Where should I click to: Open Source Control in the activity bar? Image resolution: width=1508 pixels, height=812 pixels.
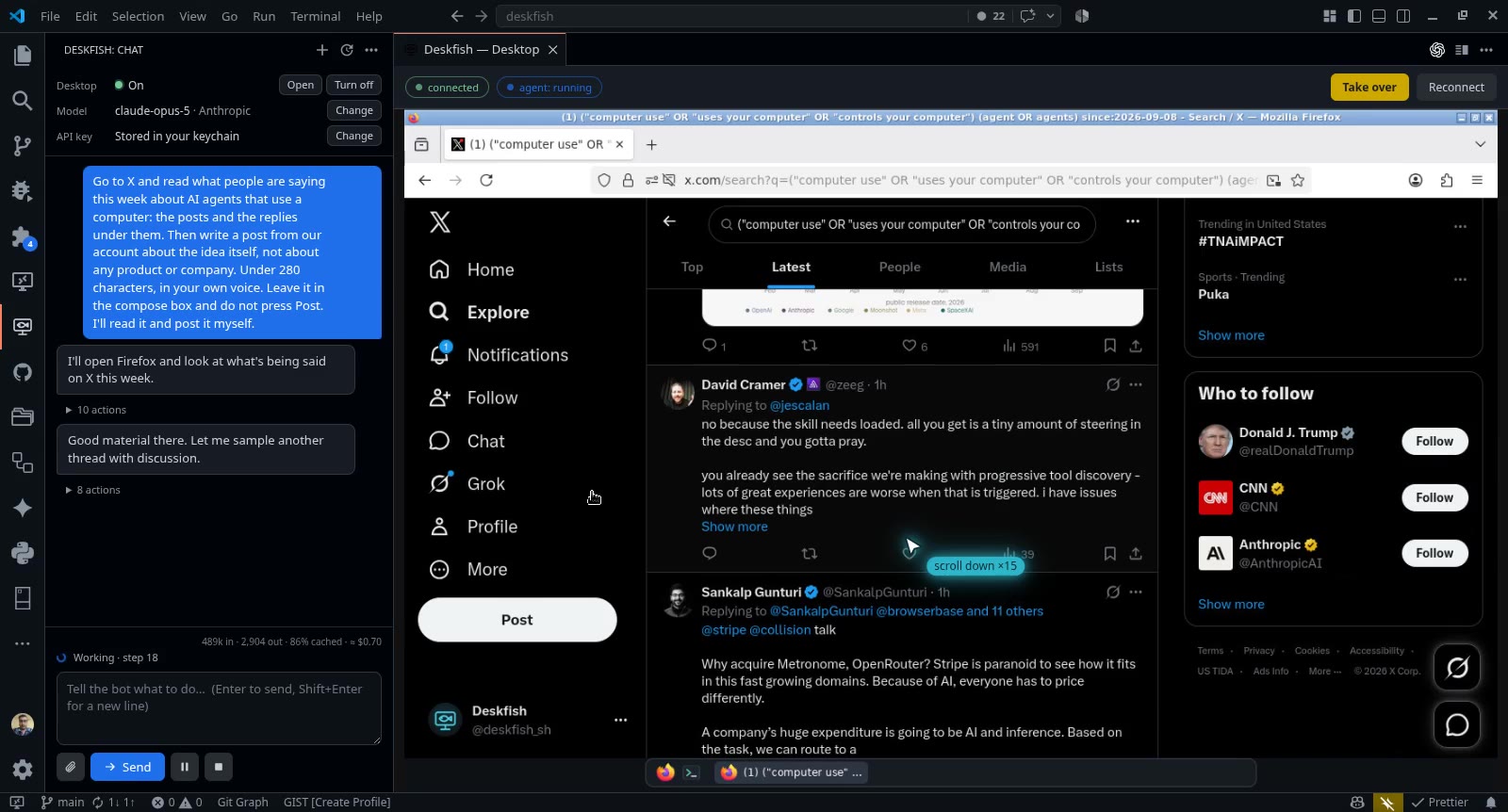[23, 146]
